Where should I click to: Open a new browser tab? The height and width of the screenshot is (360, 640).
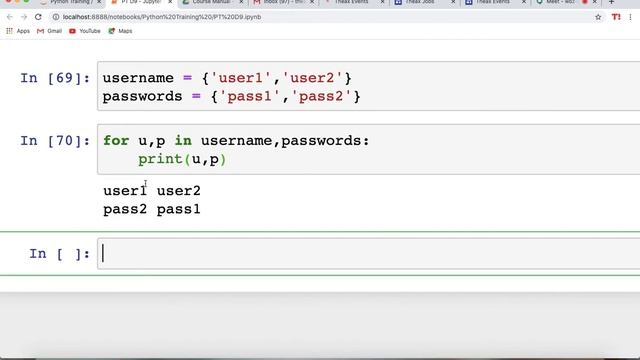point(611,2)
